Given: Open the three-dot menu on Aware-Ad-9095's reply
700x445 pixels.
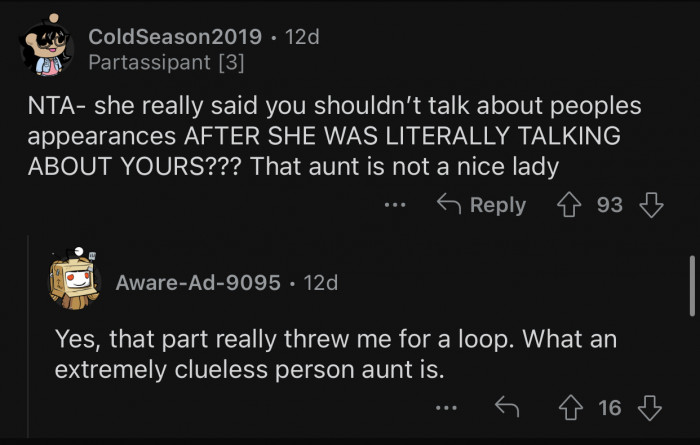Looking at the screenshot, I should point(446,407).
